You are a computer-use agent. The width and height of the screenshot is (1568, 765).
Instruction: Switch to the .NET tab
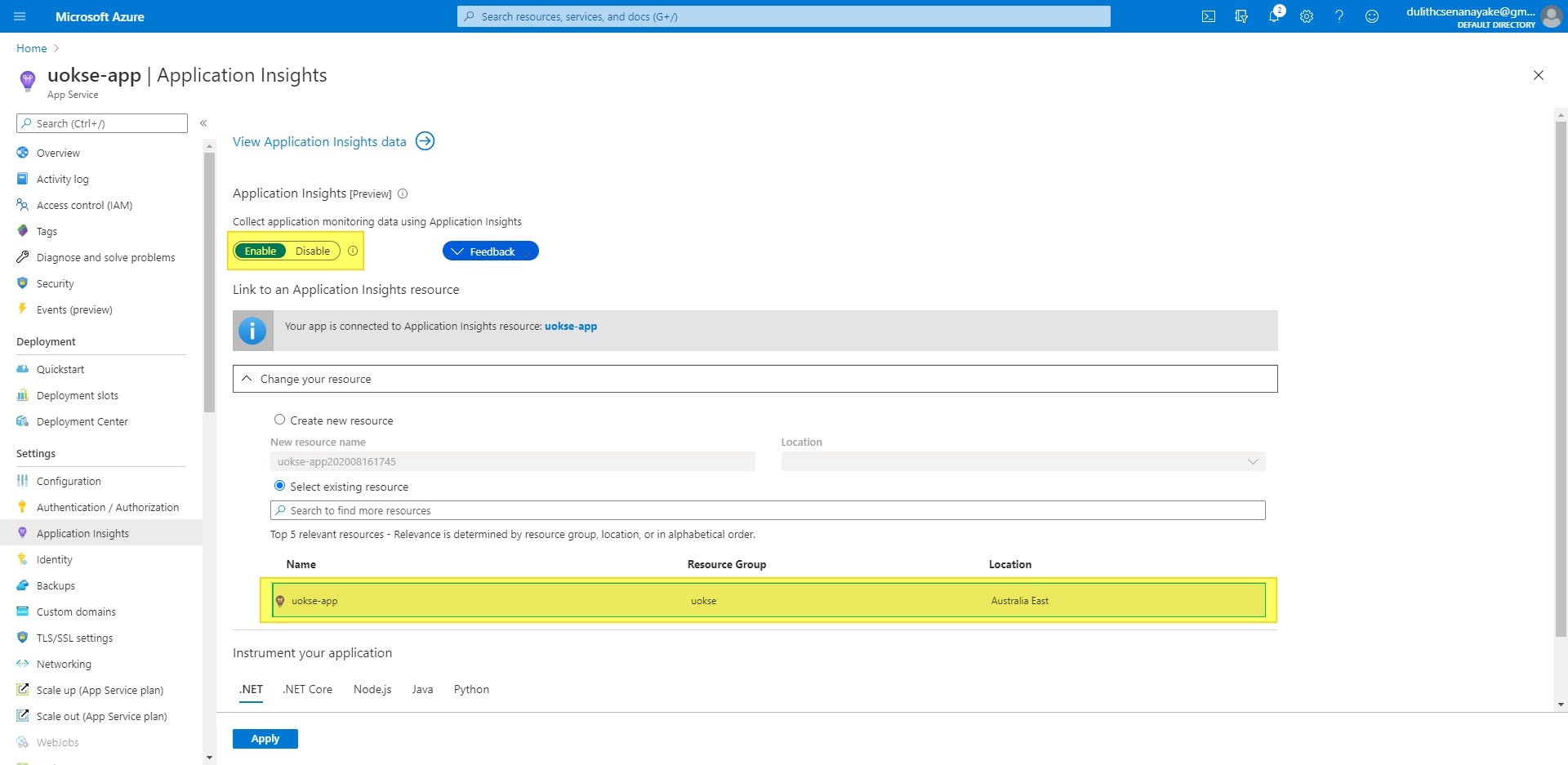coord(252,689)
